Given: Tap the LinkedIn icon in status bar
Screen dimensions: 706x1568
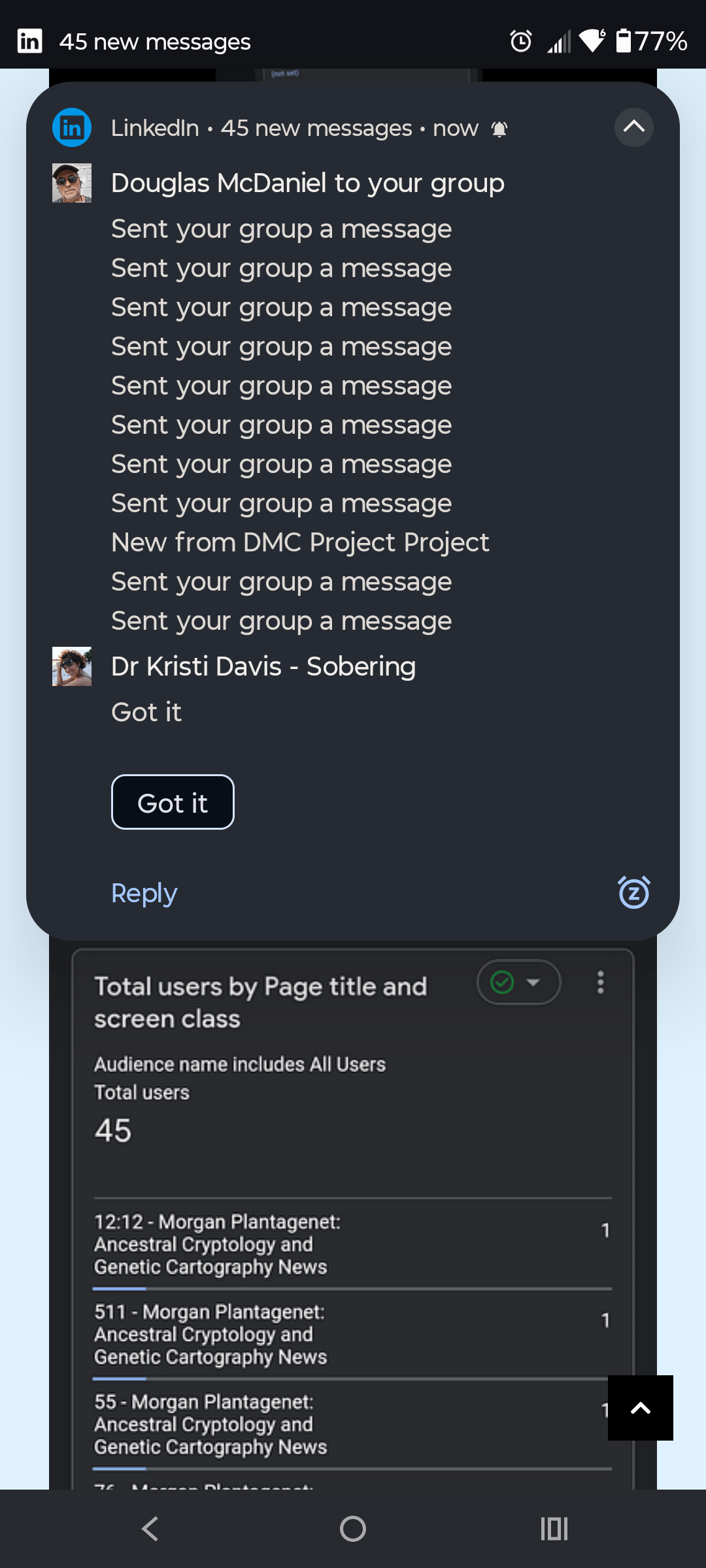Looking at the screenshot, I should click(x=29, y=41).
